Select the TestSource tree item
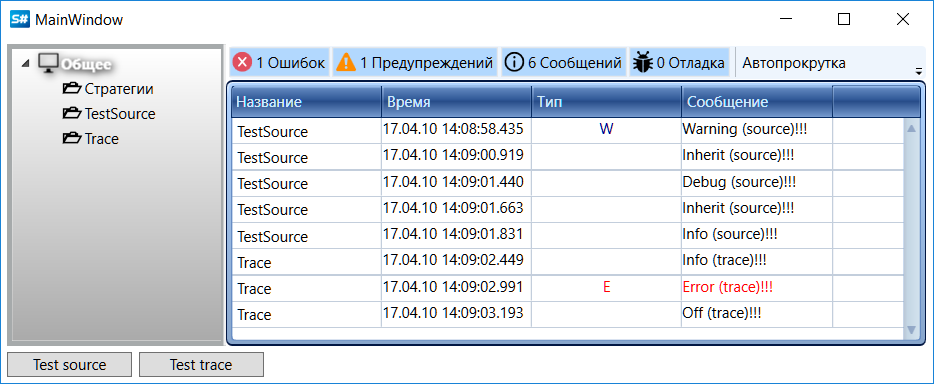This screenshot has height=384, width=934. (120, 114)
